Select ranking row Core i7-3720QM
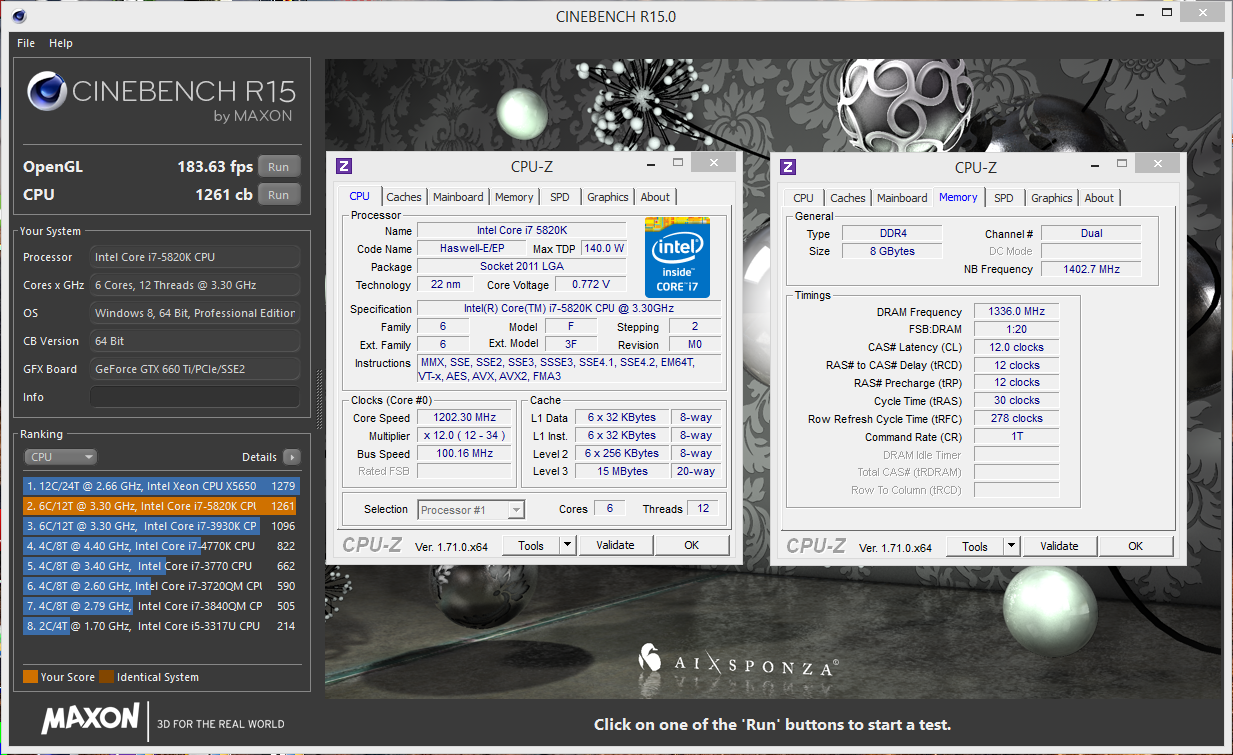The image size is (1233, 755). click(161, 586)
